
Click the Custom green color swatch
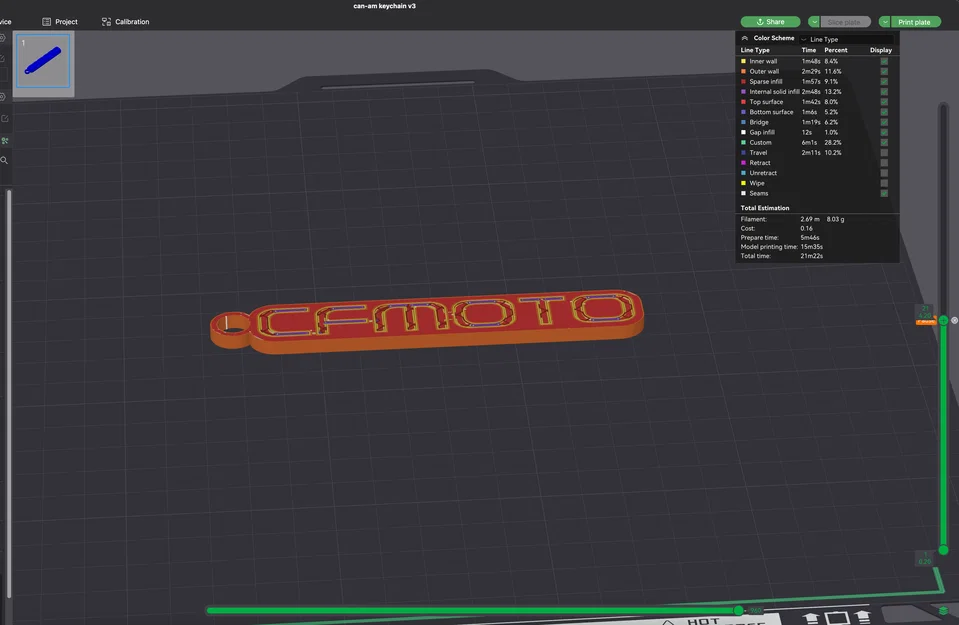[x=744, y=142]
